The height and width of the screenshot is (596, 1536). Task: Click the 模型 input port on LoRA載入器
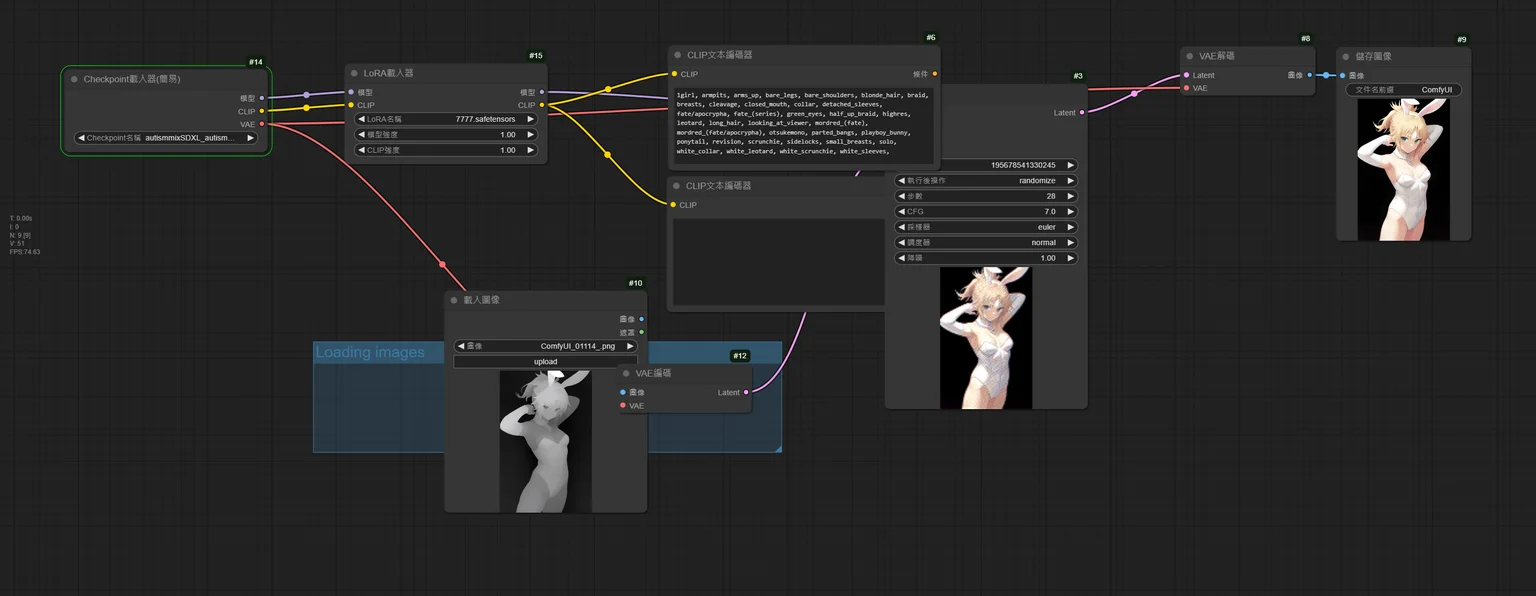(x=350, y=92)
